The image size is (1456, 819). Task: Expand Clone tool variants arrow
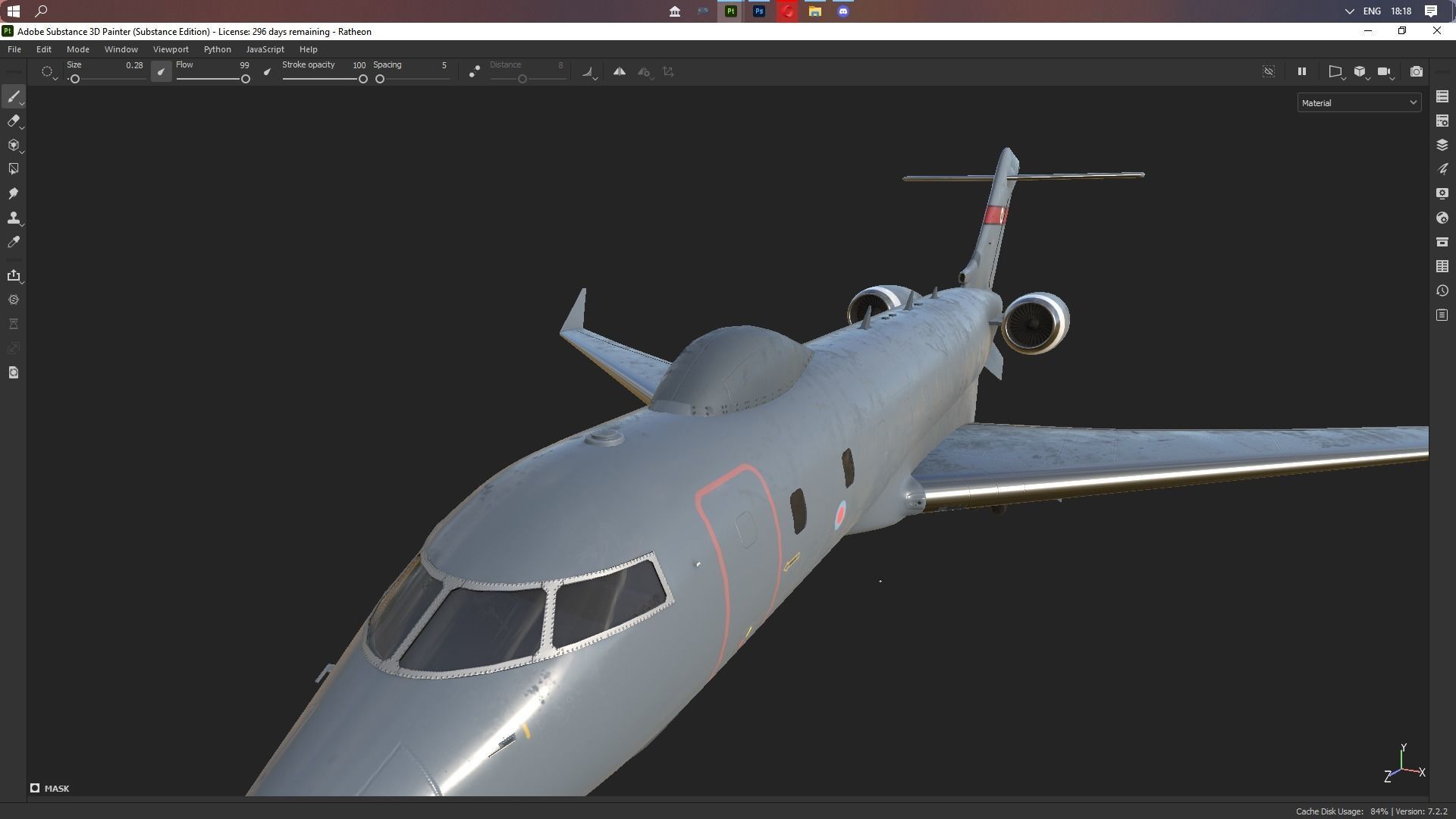tap(23, 225)
